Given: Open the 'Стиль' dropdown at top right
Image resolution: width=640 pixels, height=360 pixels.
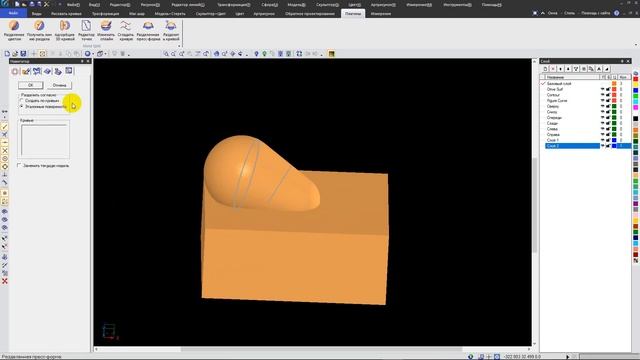Looking at the screenshot, I should [569, 13].
